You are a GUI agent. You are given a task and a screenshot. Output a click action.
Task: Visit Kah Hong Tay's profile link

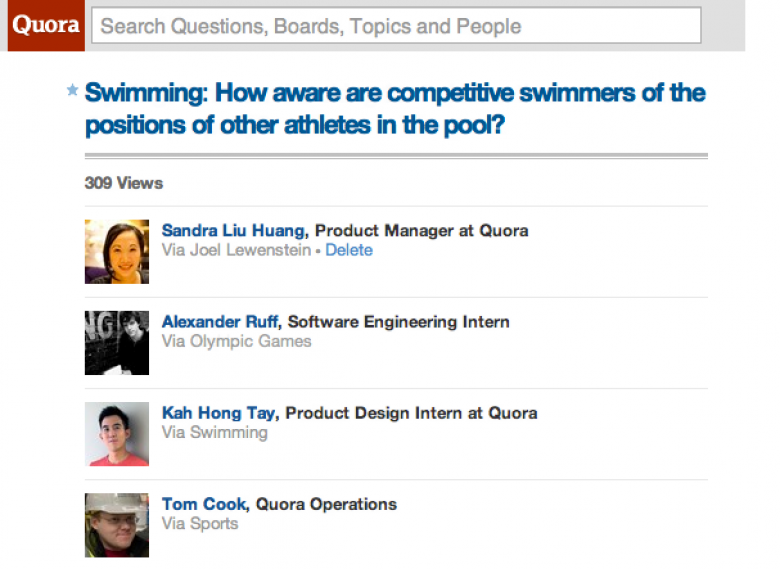218,413
